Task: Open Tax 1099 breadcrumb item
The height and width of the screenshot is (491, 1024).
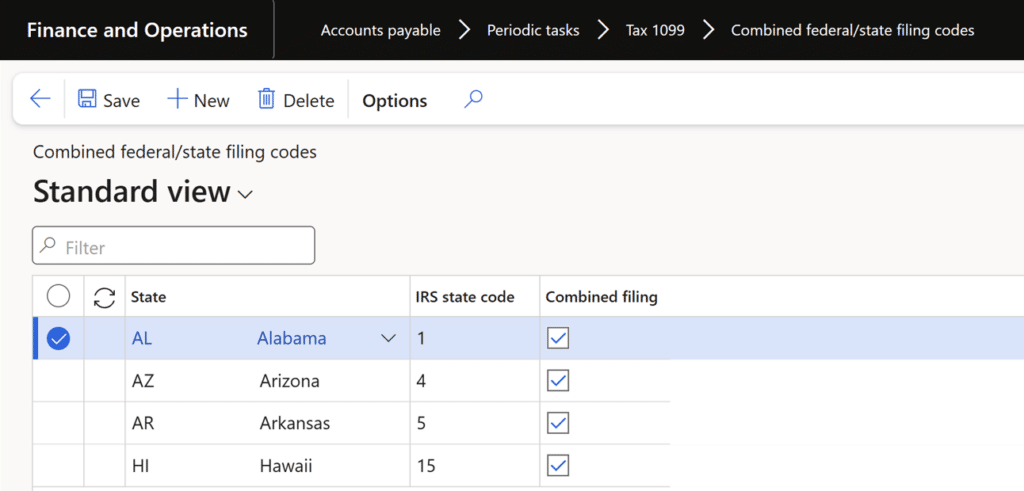Action: click(655, 30)
